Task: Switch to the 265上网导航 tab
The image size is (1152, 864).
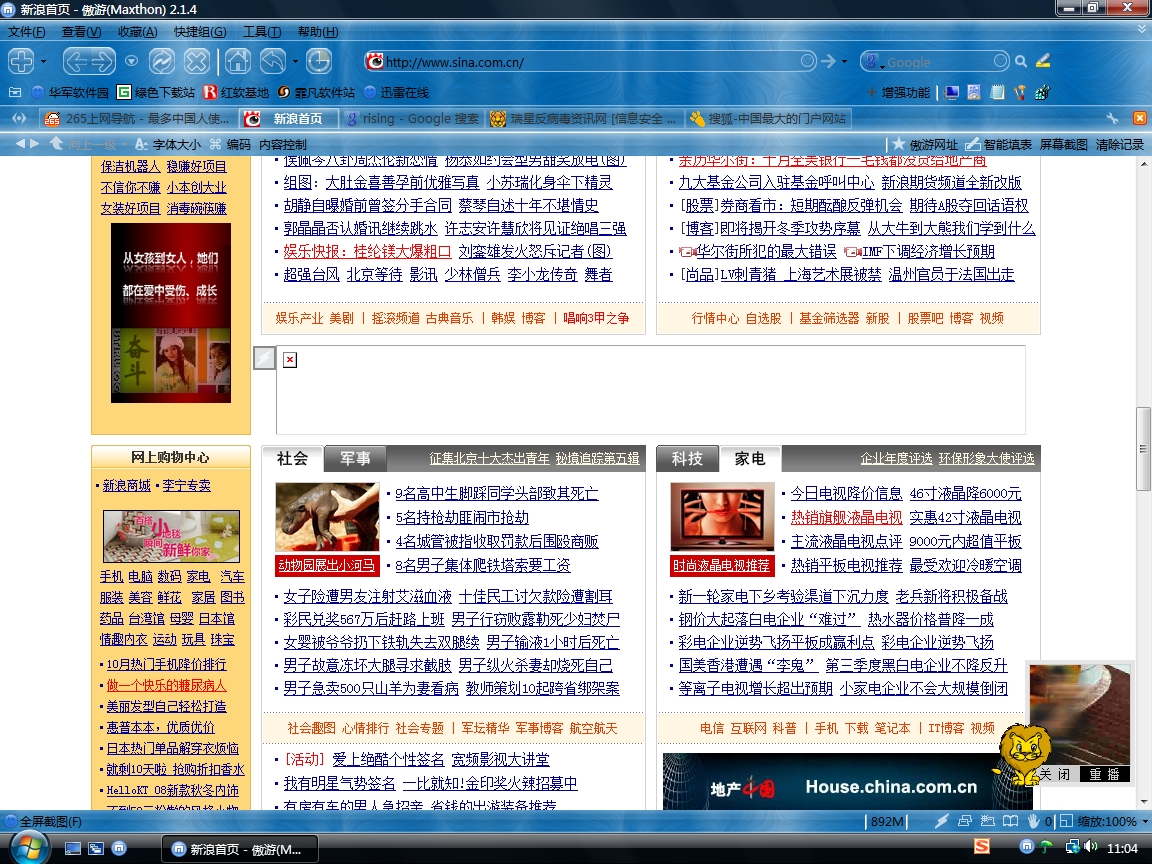Action: tap(138, 118)
